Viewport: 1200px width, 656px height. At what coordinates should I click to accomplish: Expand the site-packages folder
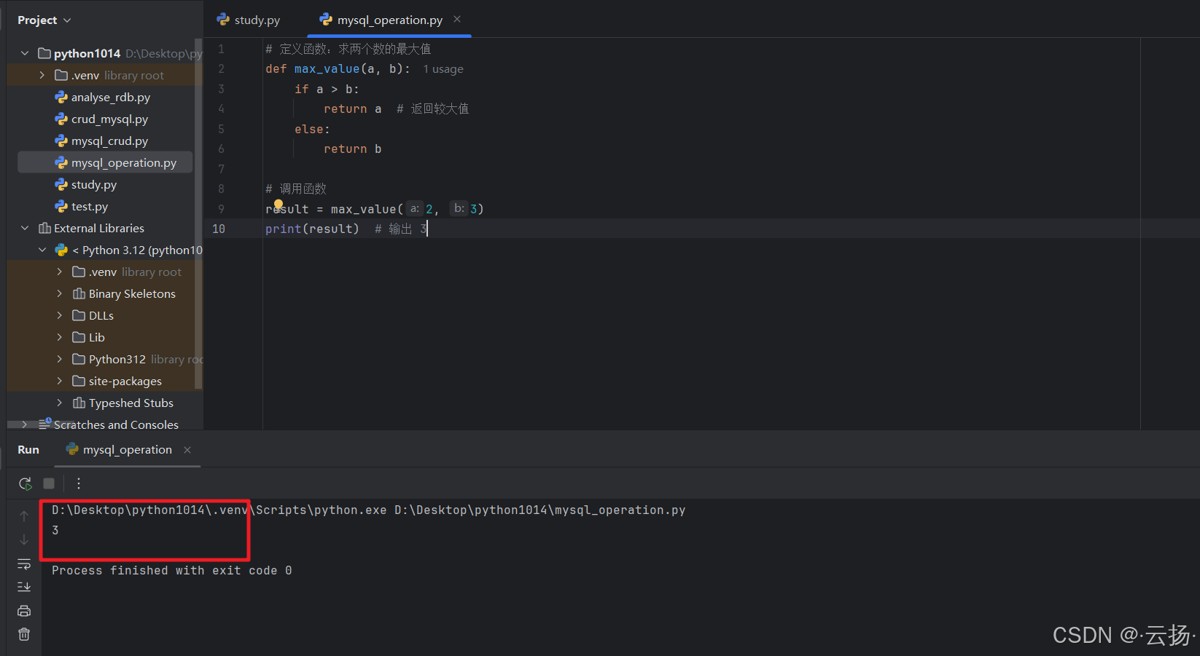pos(60,381)
